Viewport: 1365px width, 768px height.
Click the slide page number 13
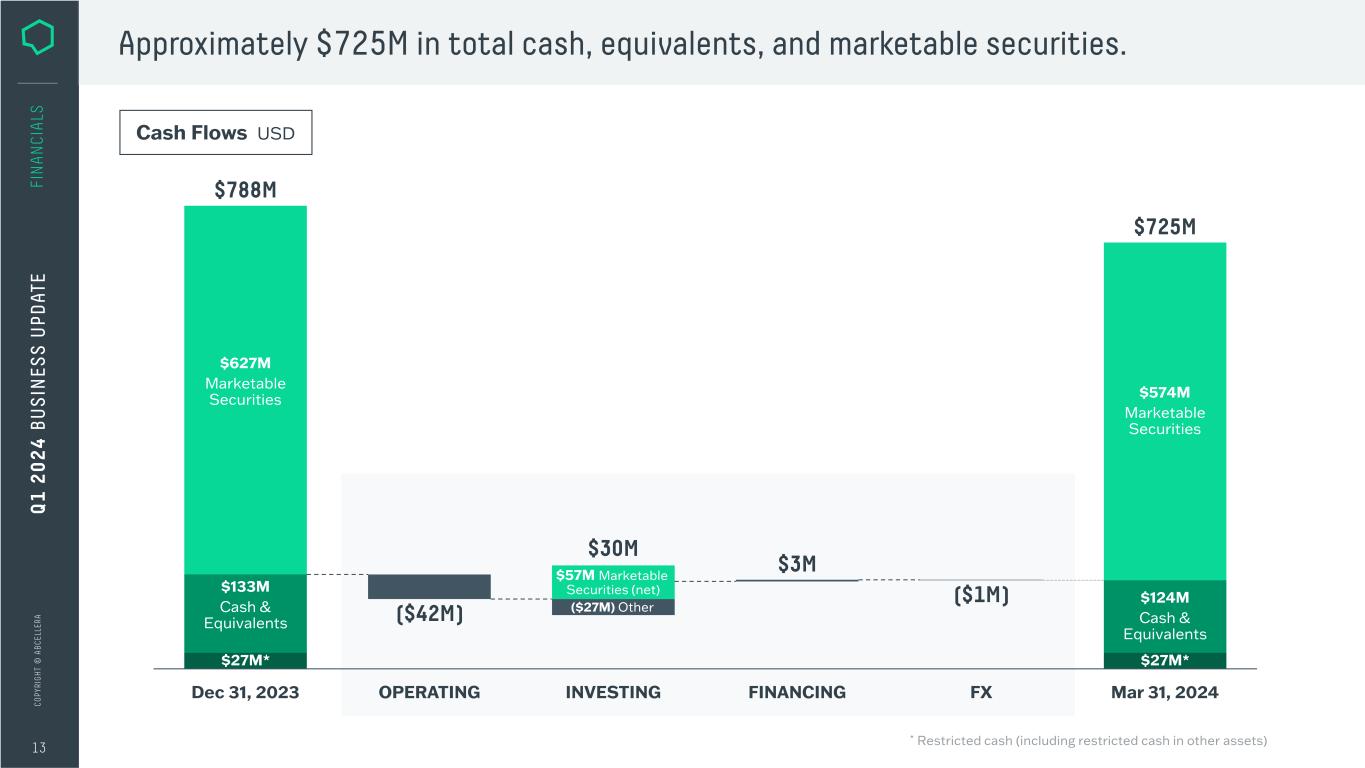click(x=39, y=748)
